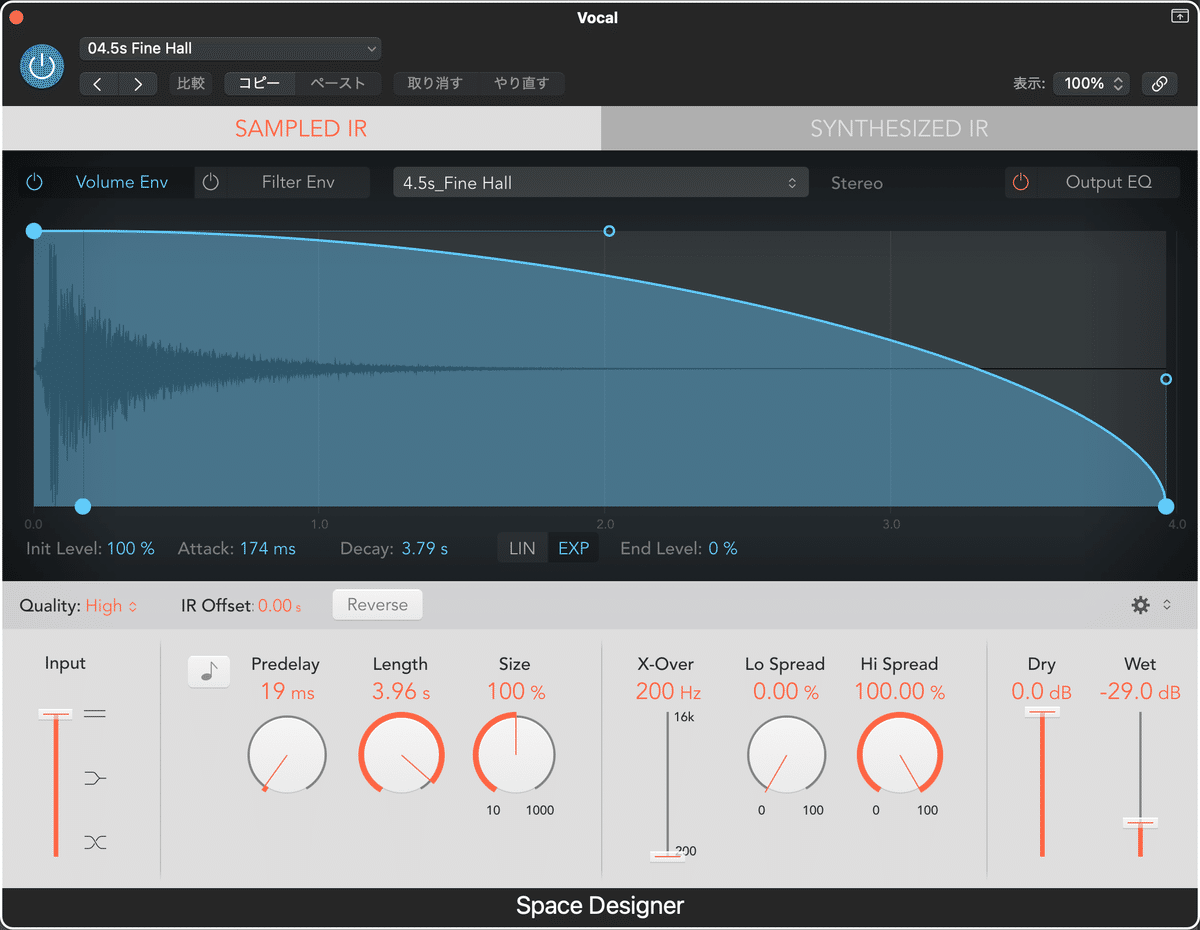Select the Volume Env view
Viewport: 1200px width, 930px height.
click(122, 182)
